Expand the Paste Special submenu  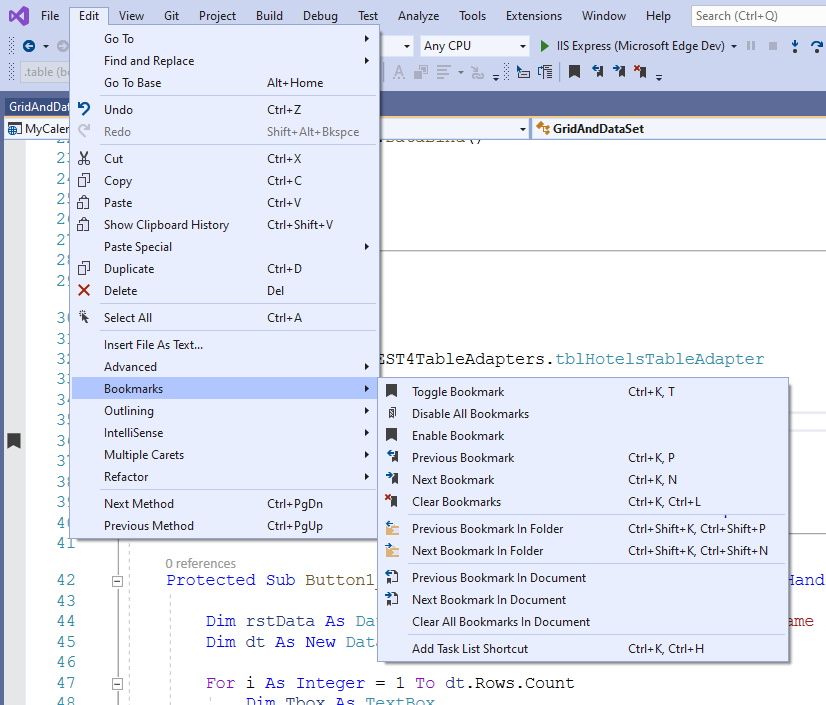click(225, 247)
